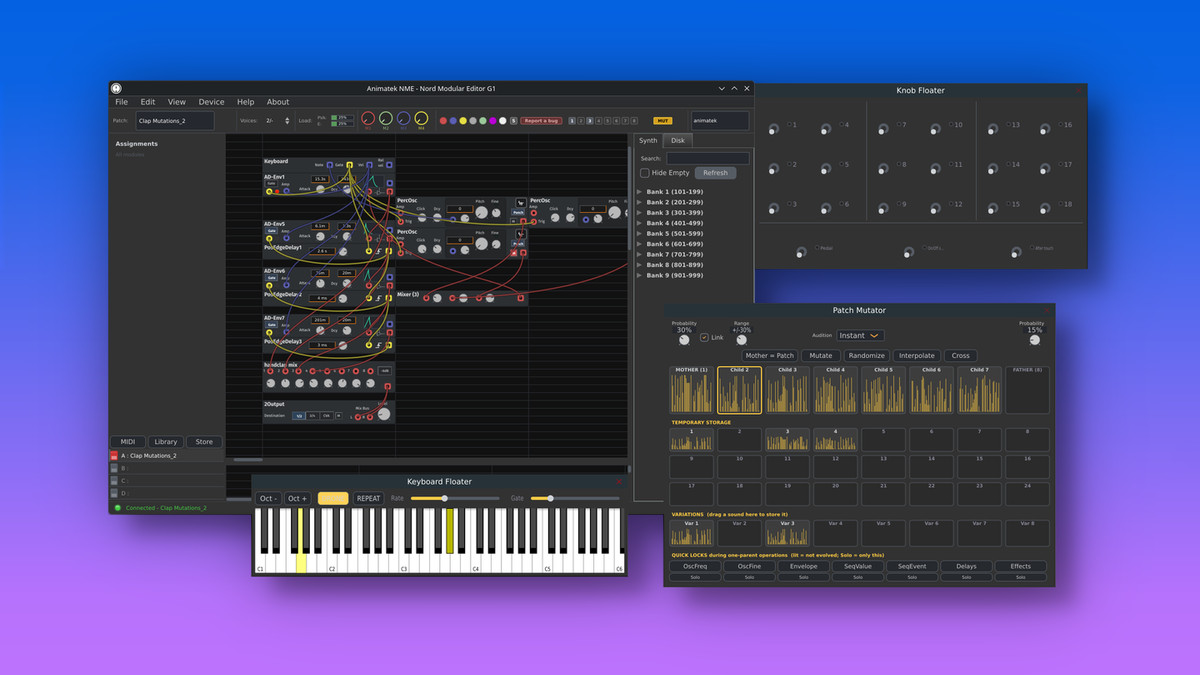Click knob 5 in Knob Floater
Viewport: 1200px width, 675px height.
click(x=826, y=169)
